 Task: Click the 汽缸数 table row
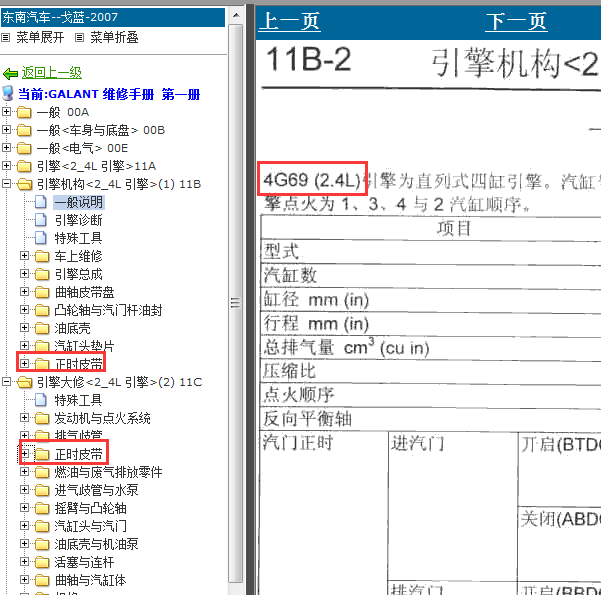[x=431, y=276]
